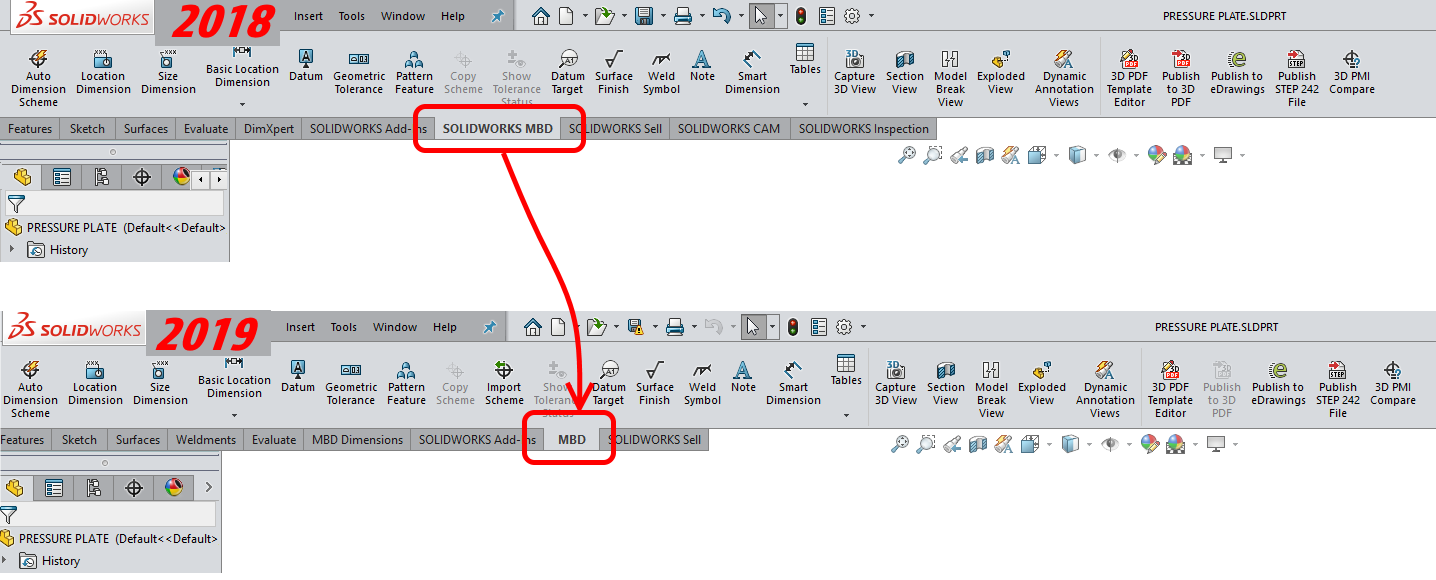
Task: Open DimXpertManager tab in 2018 panel
Action: click(x=142, y=177)
